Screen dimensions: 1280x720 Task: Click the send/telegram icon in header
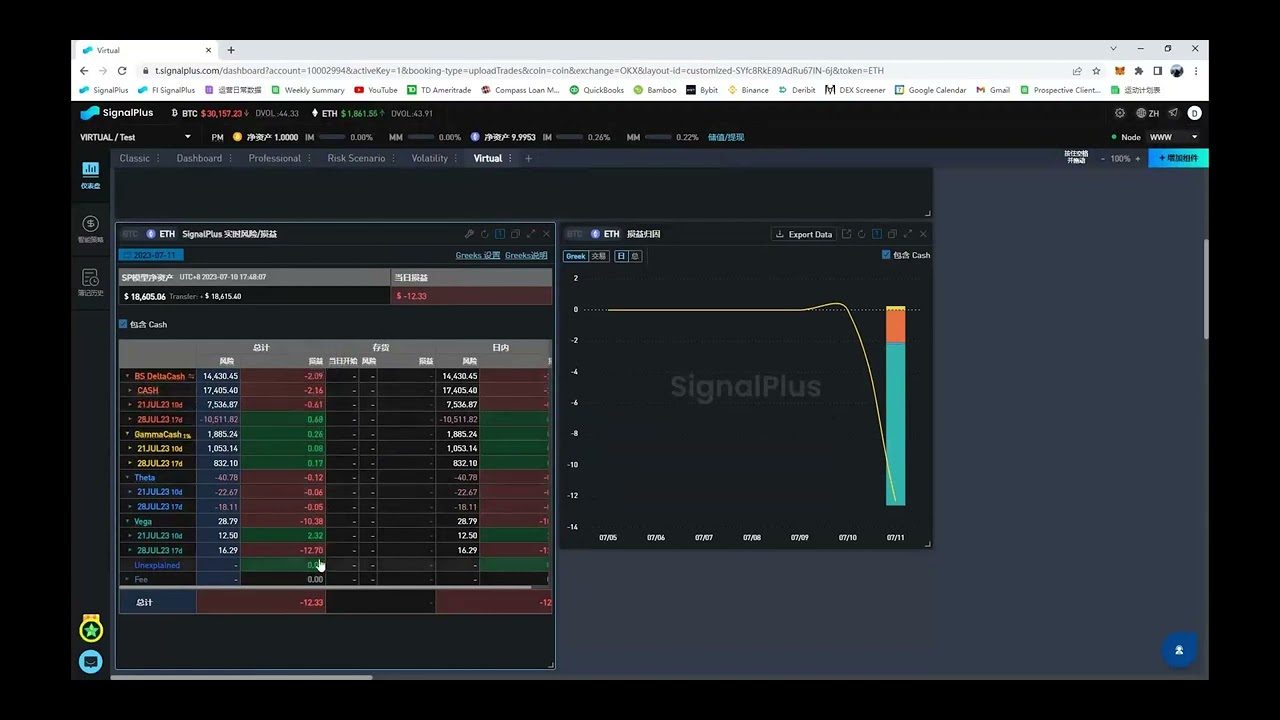point(1173,113)
